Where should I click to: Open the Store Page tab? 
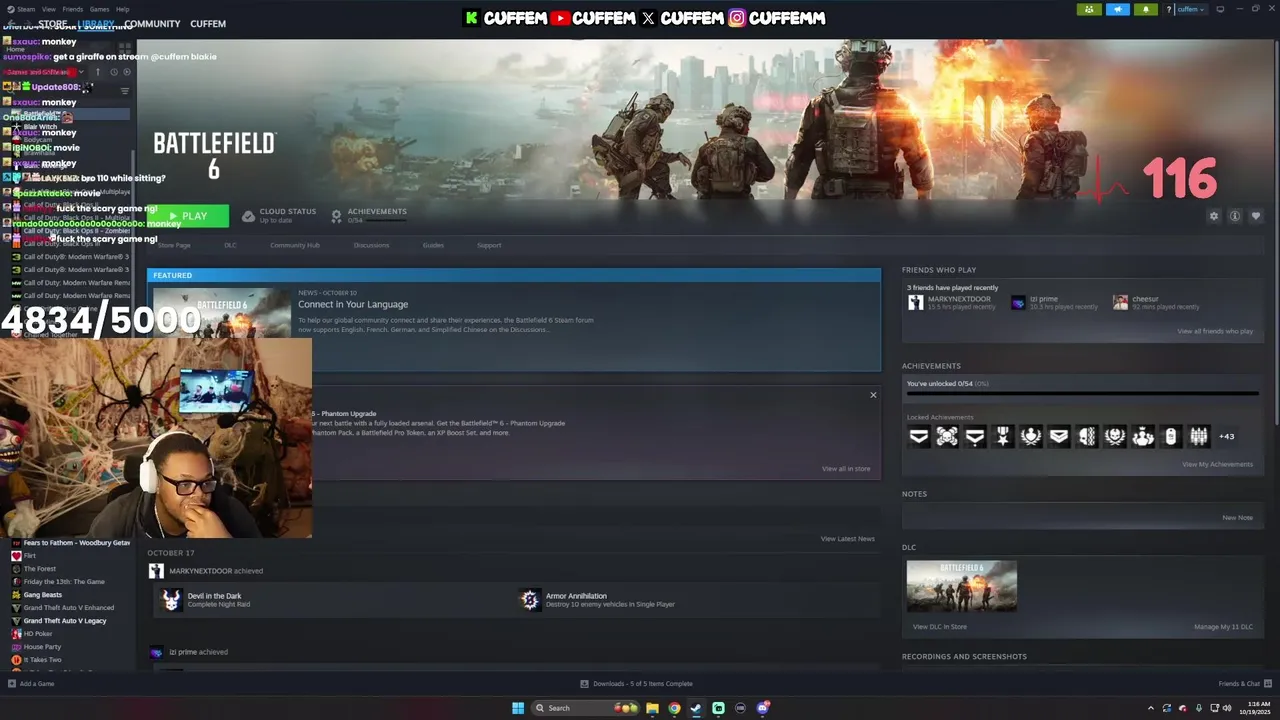click(174, 245)
